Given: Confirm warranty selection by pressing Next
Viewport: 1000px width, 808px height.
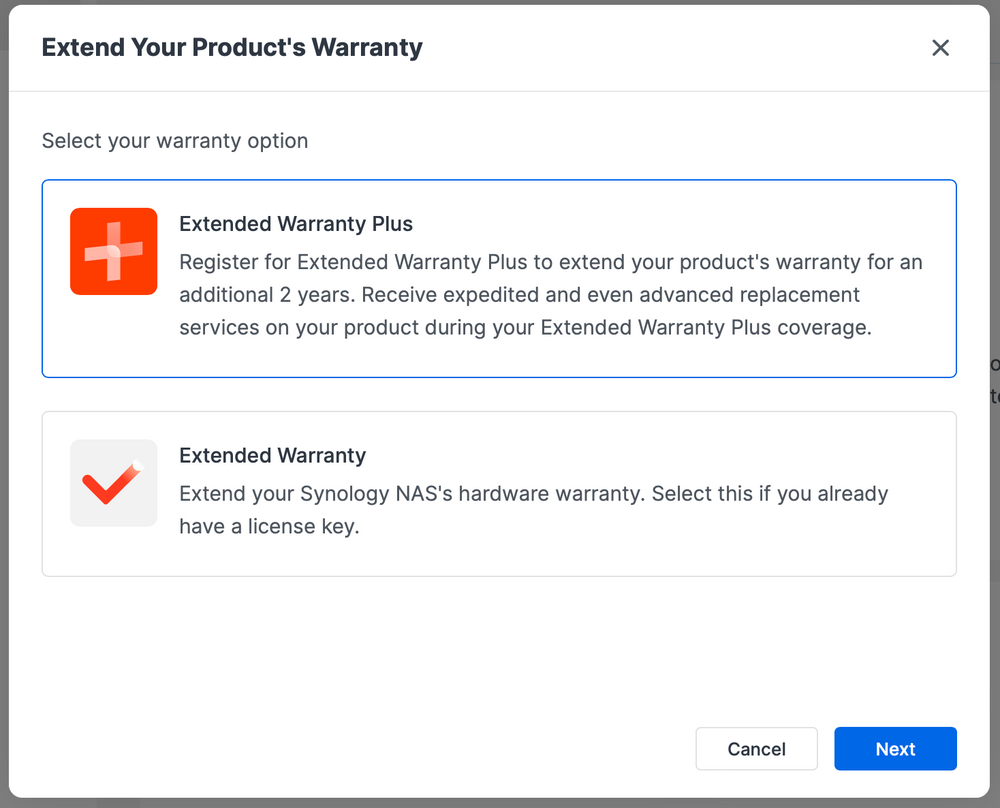Looking at the screenshot, I should coord(895,748).
